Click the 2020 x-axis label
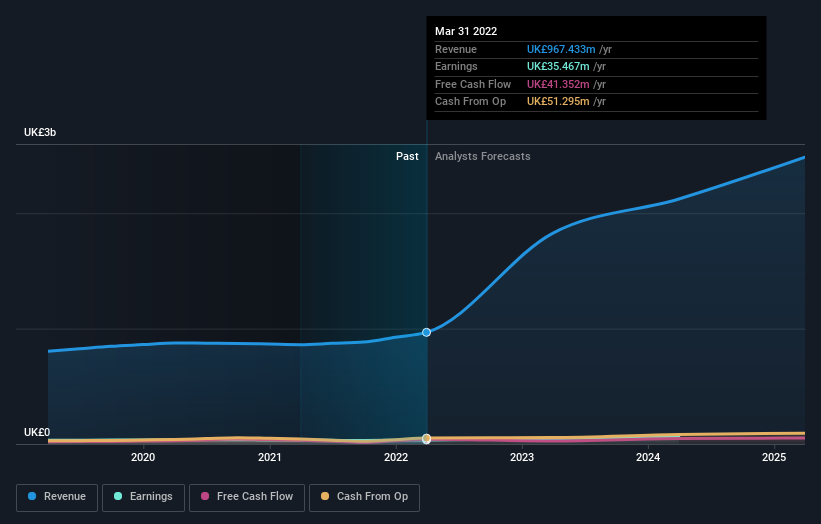This screenshot has width=821, height=524. pos(143,458)
